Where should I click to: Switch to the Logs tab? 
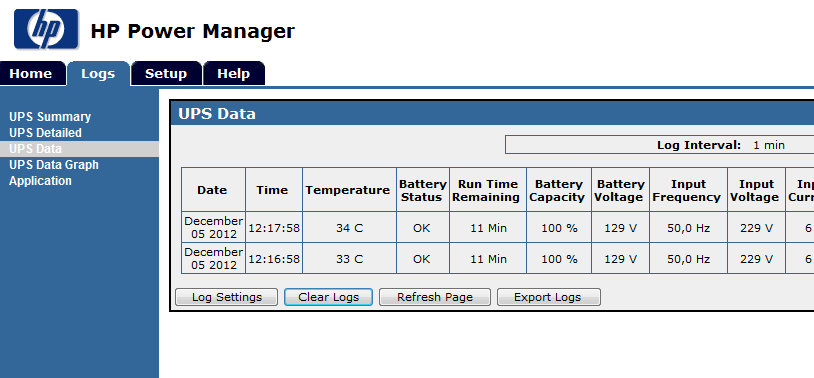click(98, 74)
